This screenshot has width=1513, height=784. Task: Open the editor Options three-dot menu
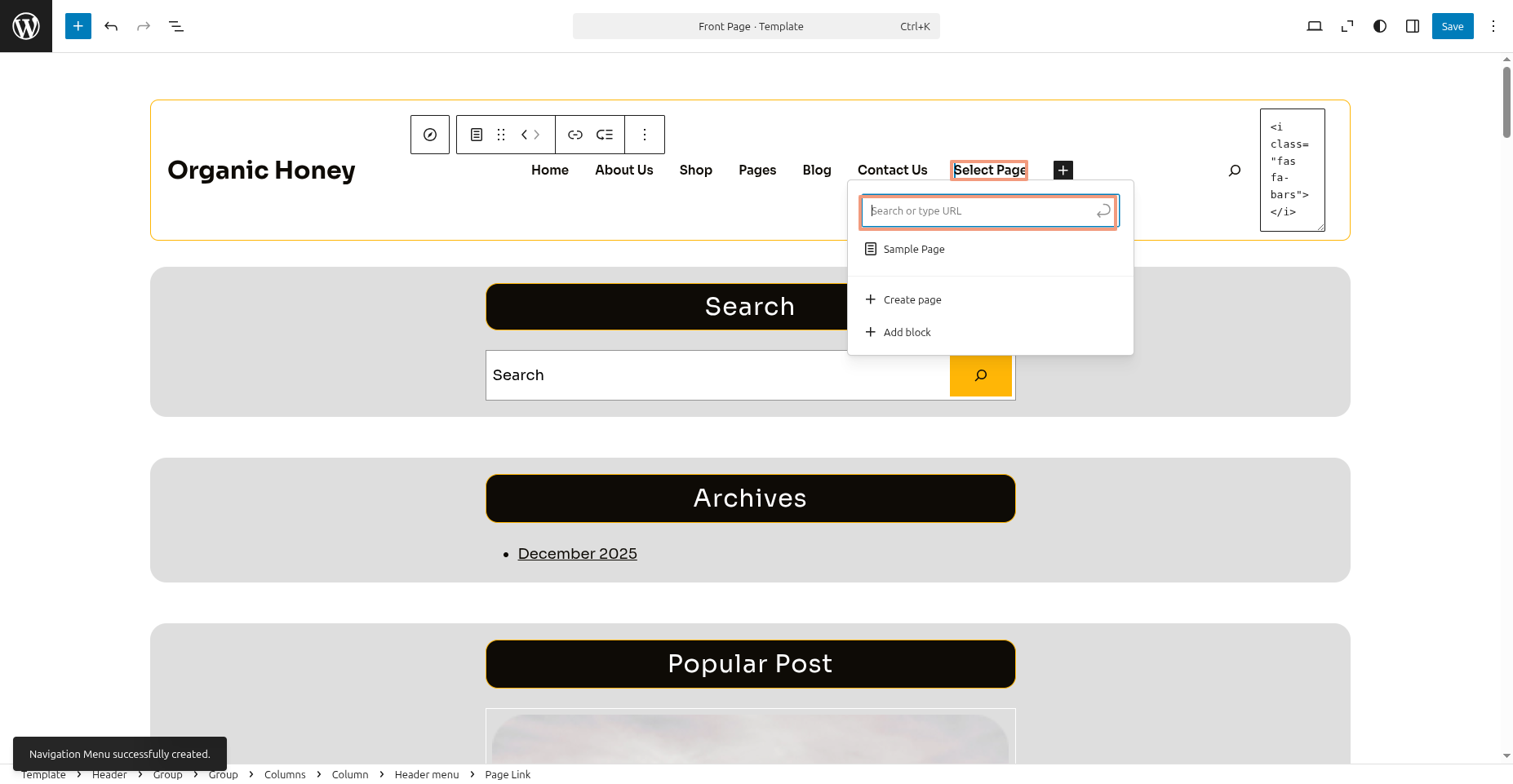click(1493, 26)
